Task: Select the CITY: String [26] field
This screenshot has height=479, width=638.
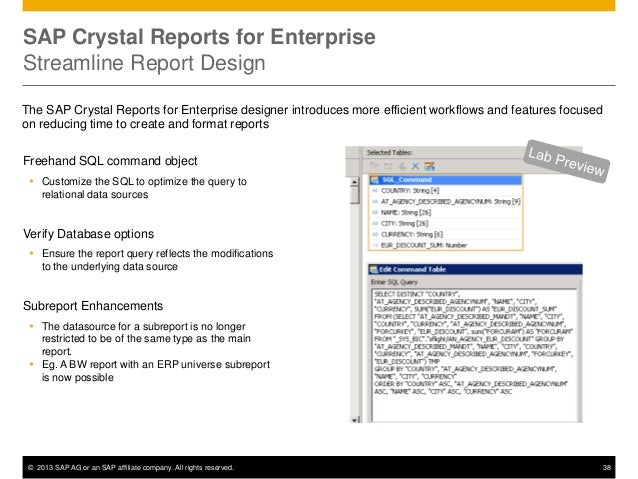Action: click(x=446, y=223)
